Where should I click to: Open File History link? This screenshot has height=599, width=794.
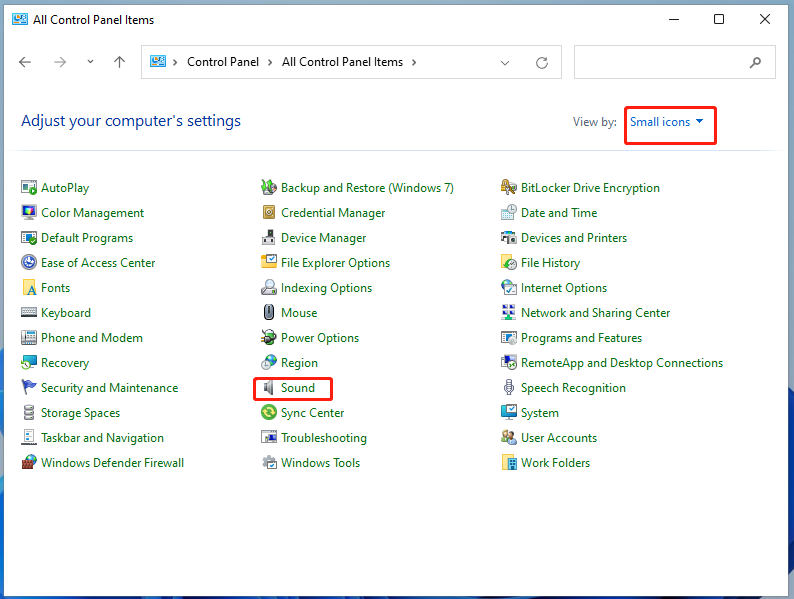[x=550, y=263]
